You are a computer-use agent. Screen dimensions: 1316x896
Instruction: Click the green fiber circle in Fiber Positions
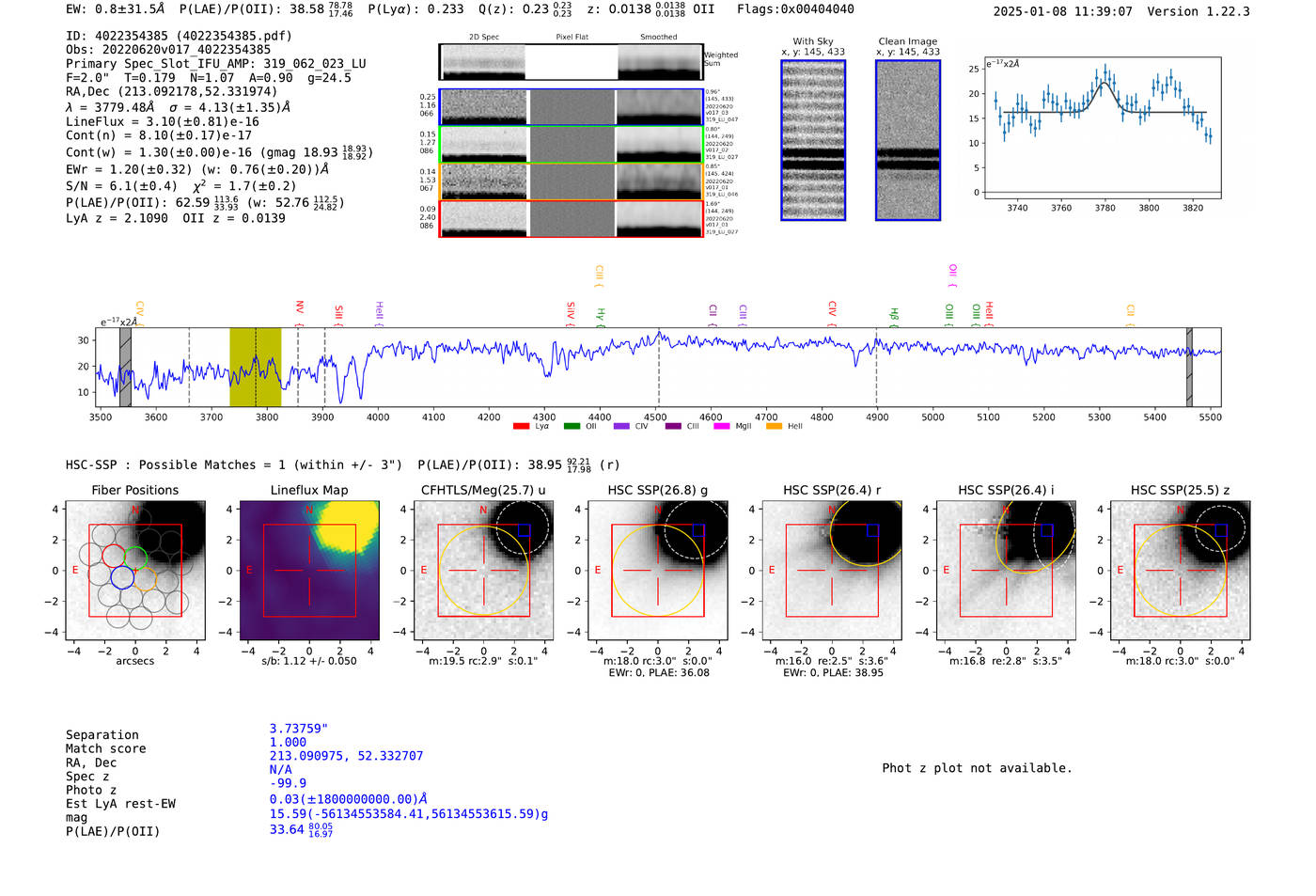136,558
